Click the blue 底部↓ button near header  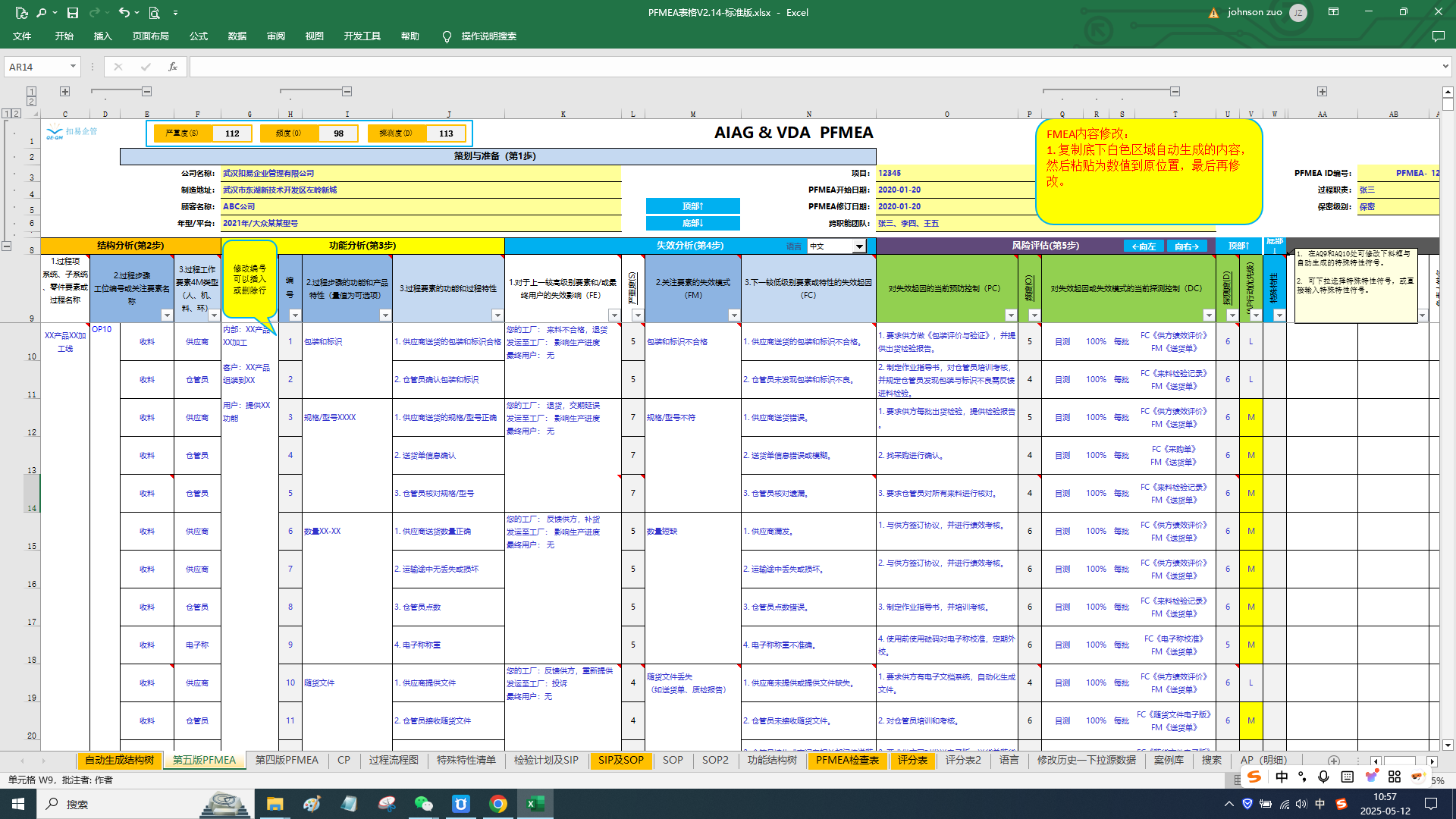(x=692, y=223)
